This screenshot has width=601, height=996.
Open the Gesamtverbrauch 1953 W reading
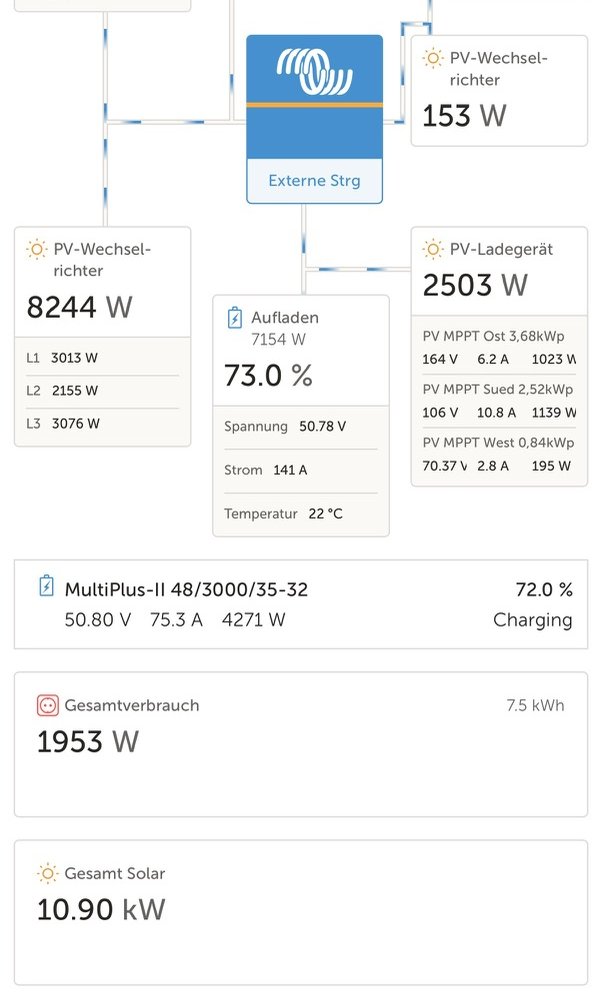point(88,741)
